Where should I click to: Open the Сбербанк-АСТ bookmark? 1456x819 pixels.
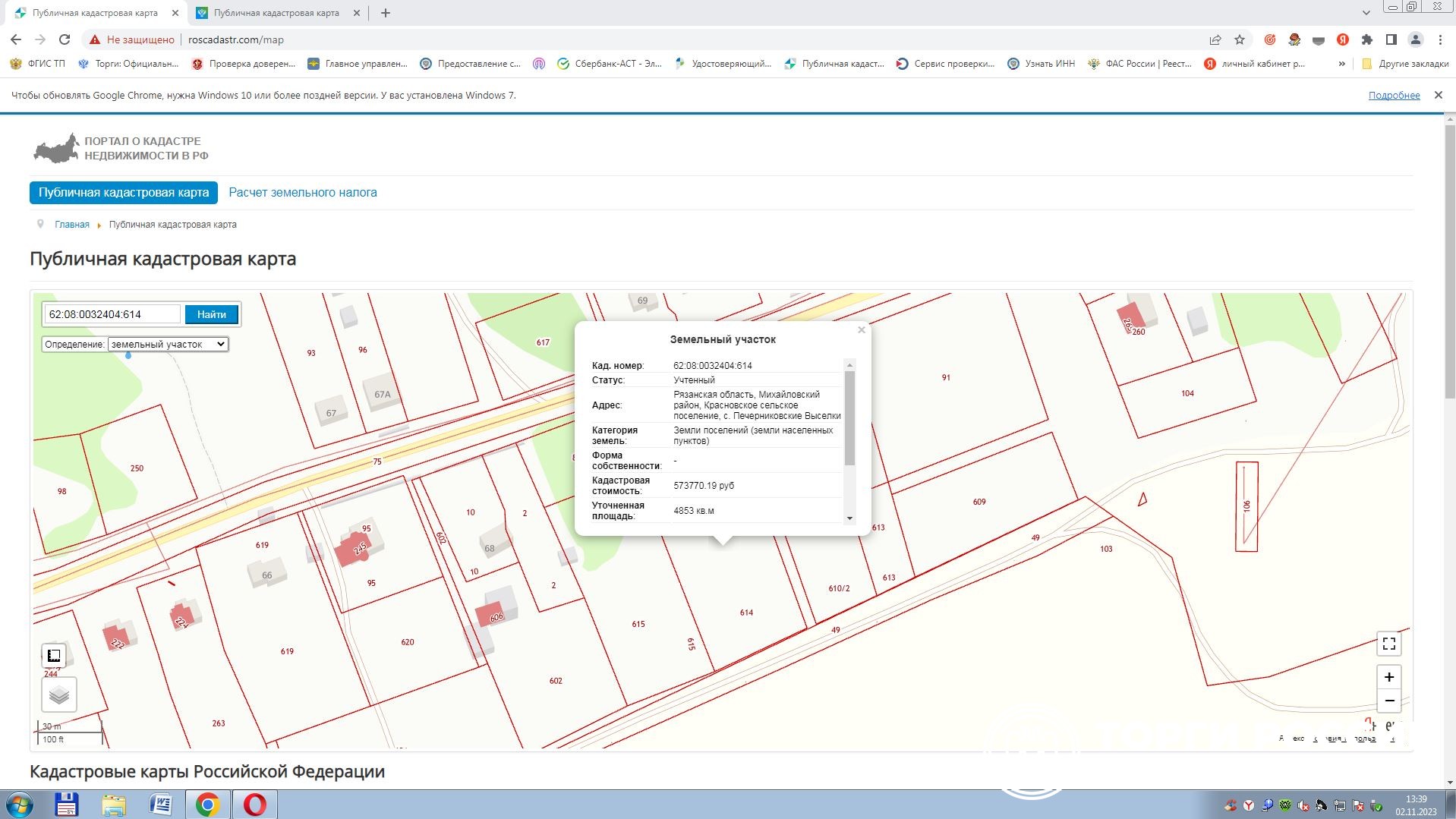(x=610, y=64)
